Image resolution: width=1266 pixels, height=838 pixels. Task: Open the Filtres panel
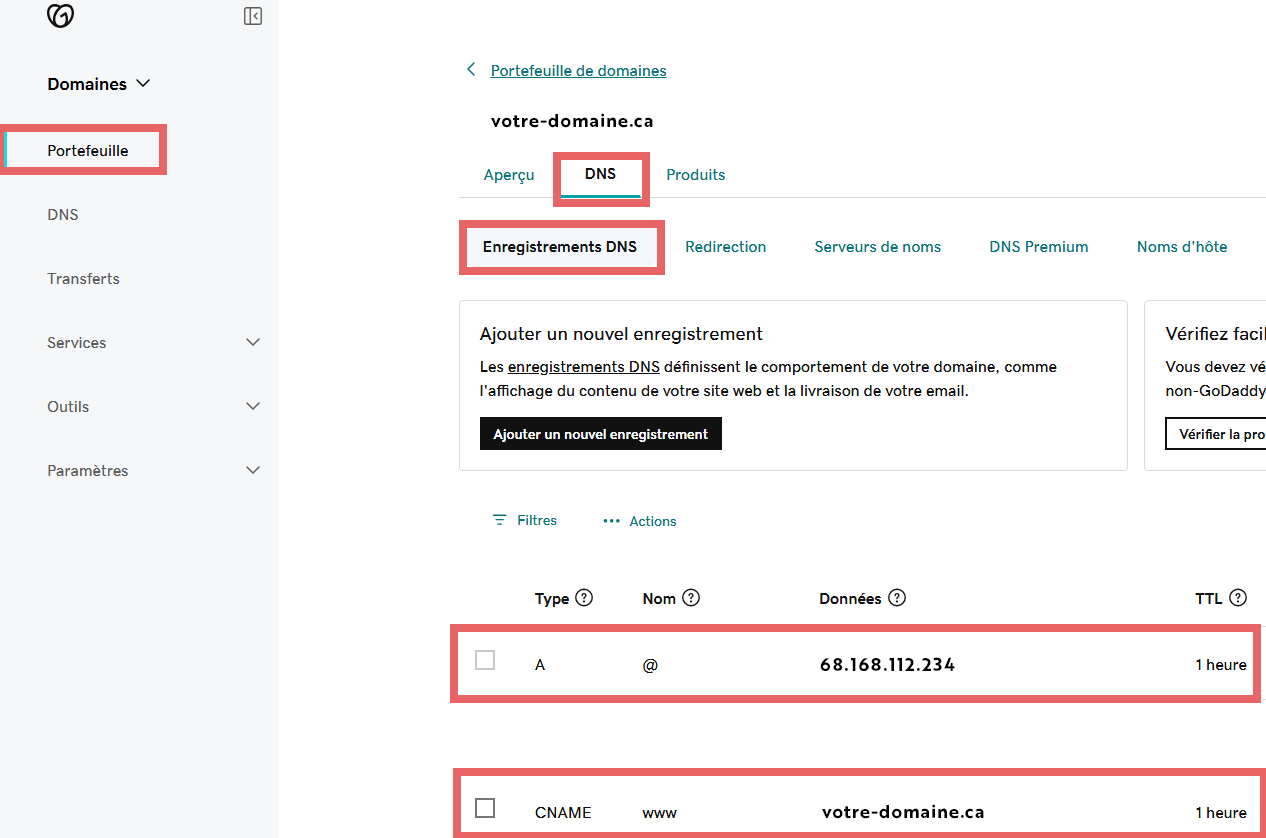click(524, 520)
